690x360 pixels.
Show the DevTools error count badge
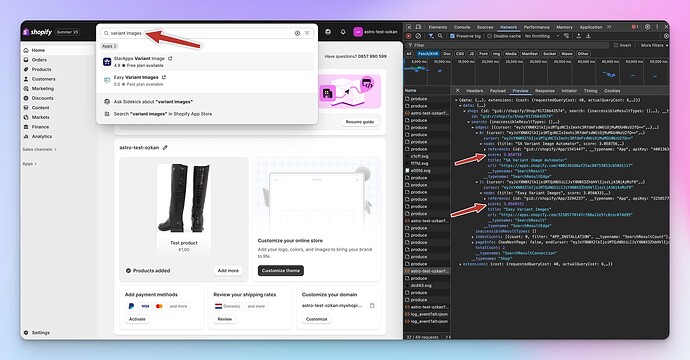635,27
